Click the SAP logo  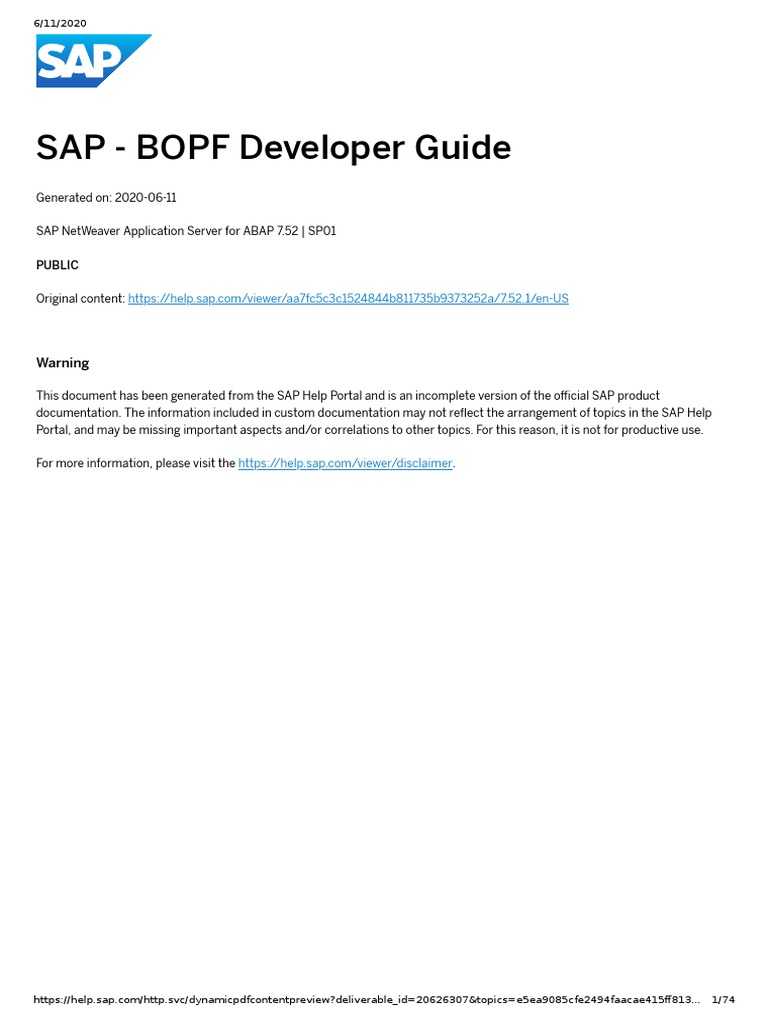pyautogui.click(x=93, y=60)
